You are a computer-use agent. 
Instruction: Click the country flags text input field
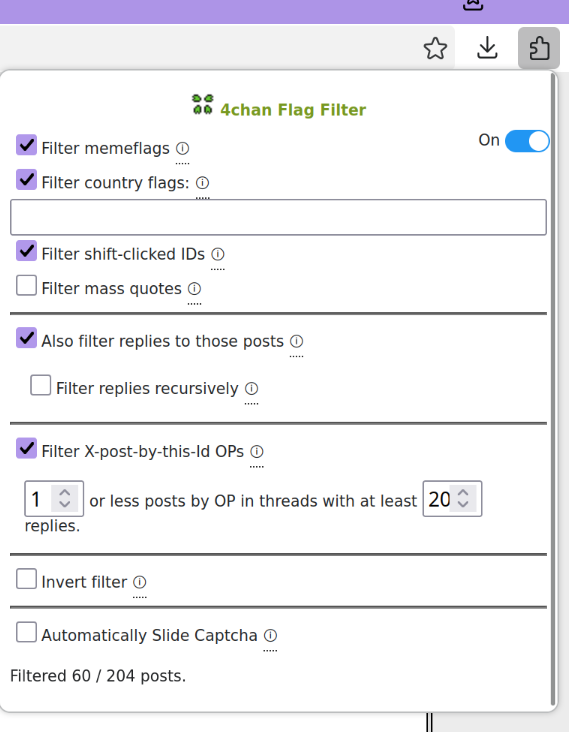click(278, 217)
